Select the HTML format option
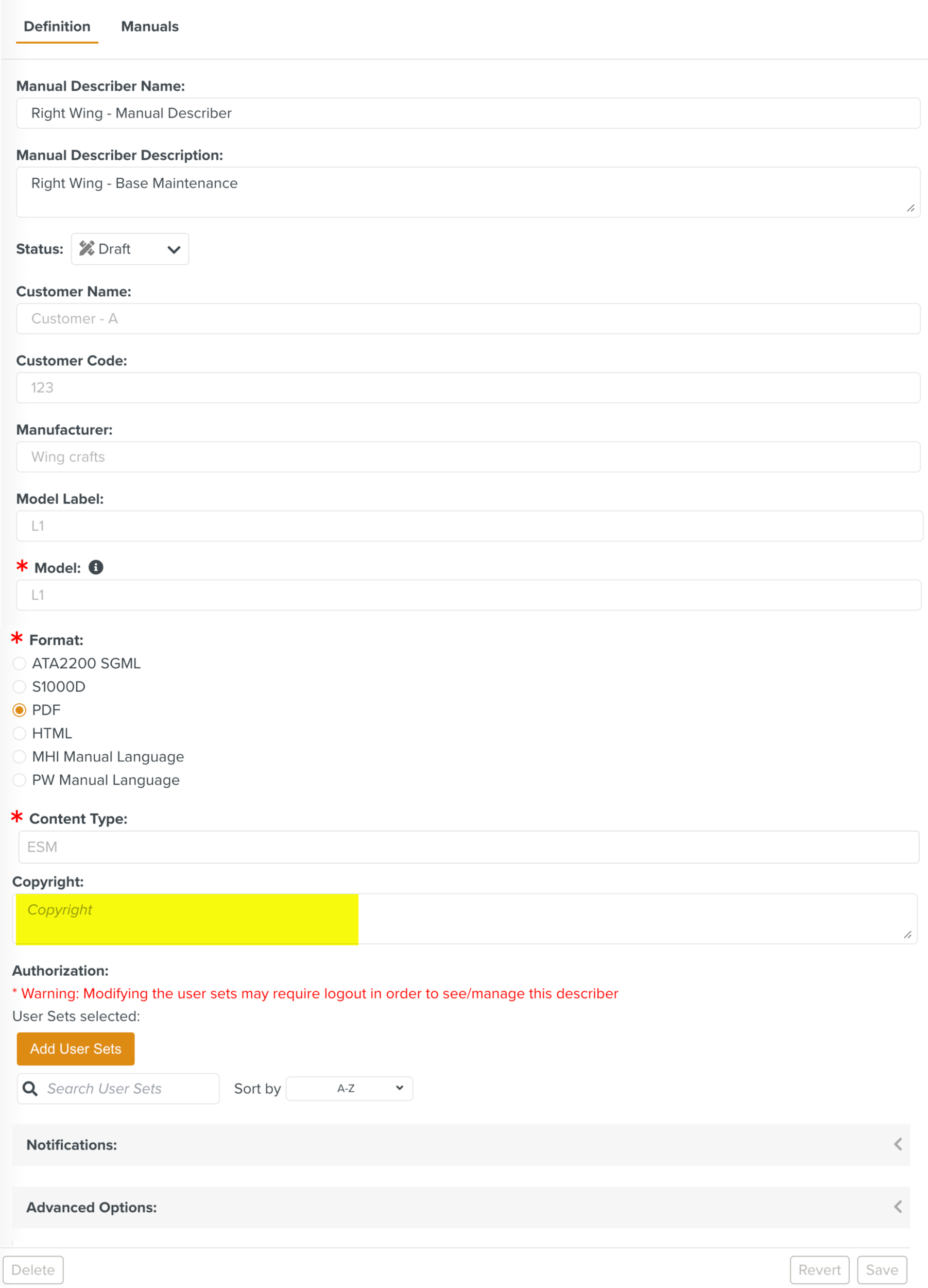The height and width of the screenshot is (1288, 928). tap(19, 733)
